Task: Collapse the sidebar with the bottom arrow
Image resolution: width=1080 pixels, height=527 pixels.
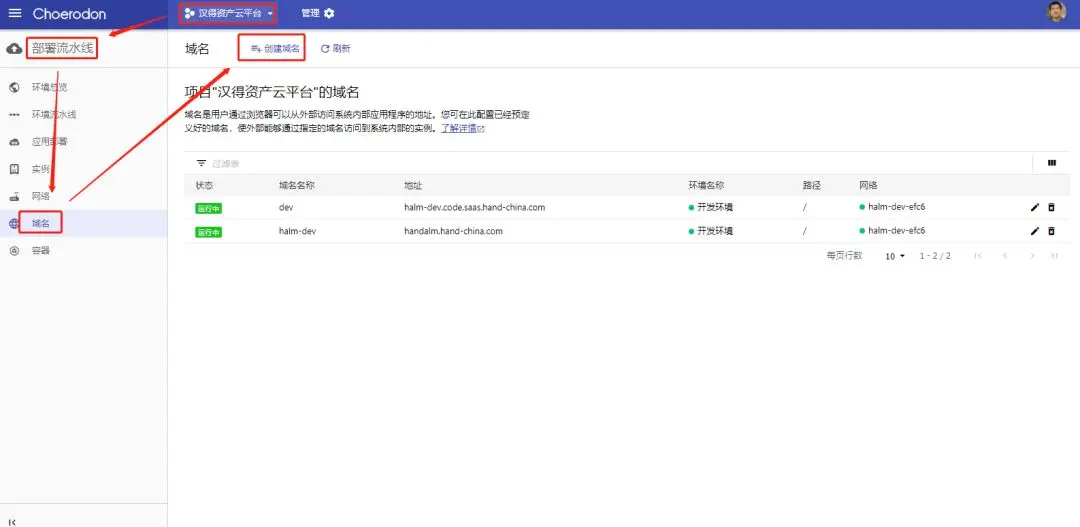Action: tap(12, 522)
